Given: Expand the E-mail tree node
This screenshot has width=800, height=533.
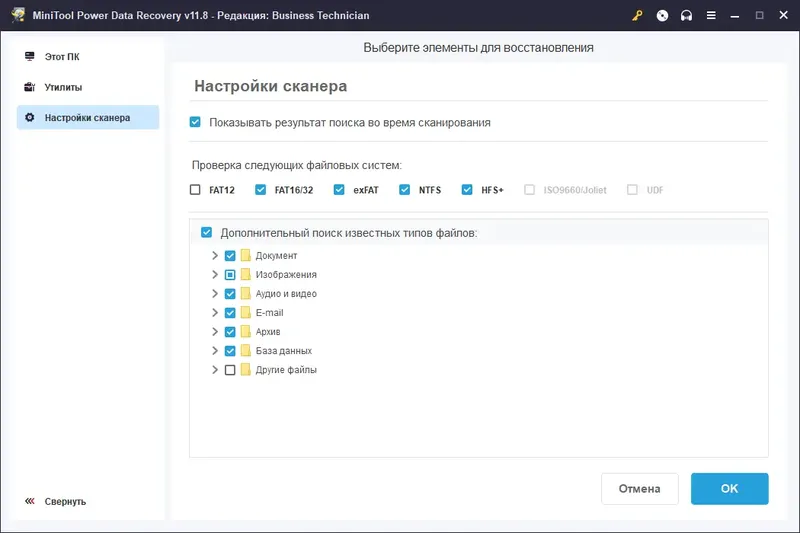Looking at the screenshot, I should pyautogui.click(x=215, y=313).
